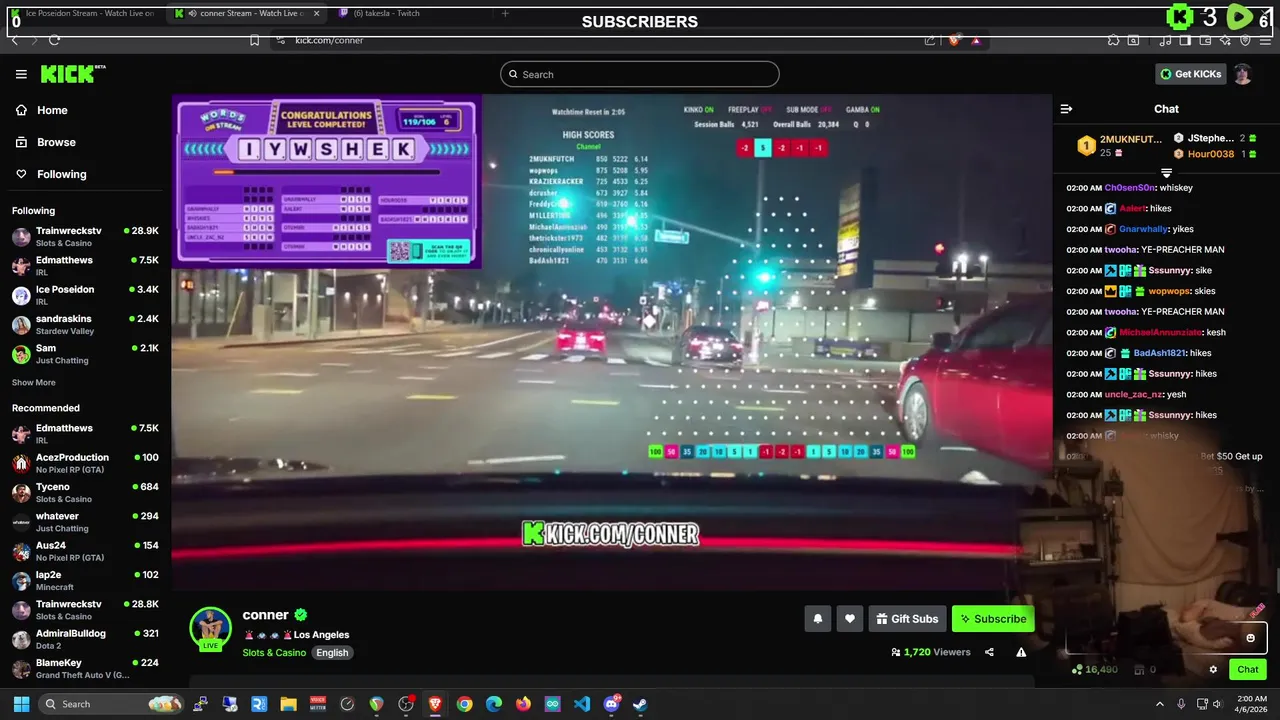The height and width of the screenshot is (720, 1280).
Task: Open the emoji picker in chat input
Action: 1250,638
